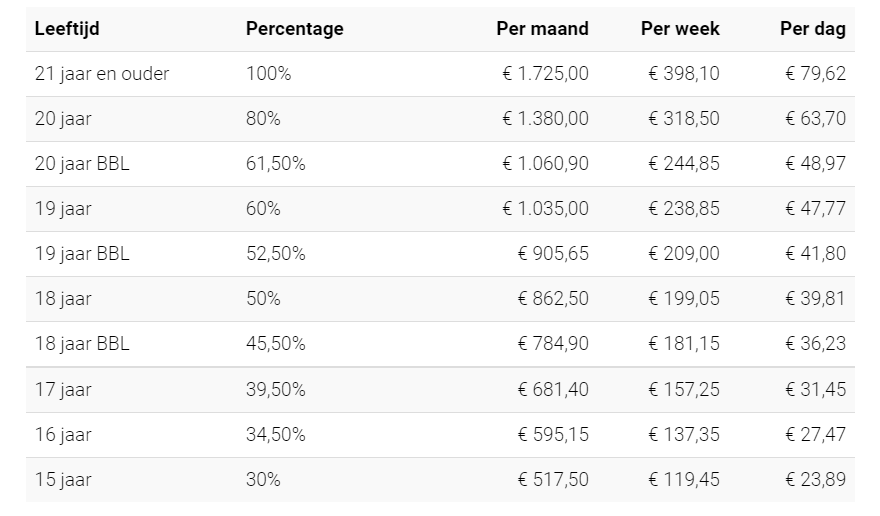Image resolution: width=880 pixels, height=516 pixels.
Task: Click the Percentage column header
Action: click(294, 29)
